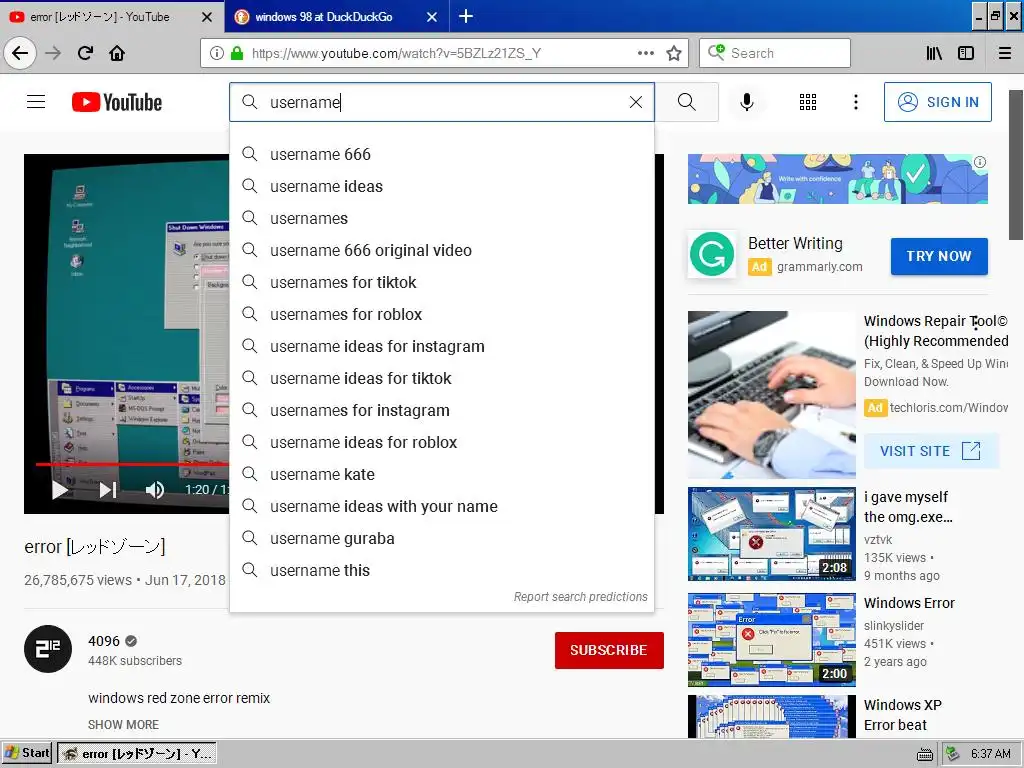Open the YouTube apps grid icon
Screen dimensions: 1024x768
(808, 102)
